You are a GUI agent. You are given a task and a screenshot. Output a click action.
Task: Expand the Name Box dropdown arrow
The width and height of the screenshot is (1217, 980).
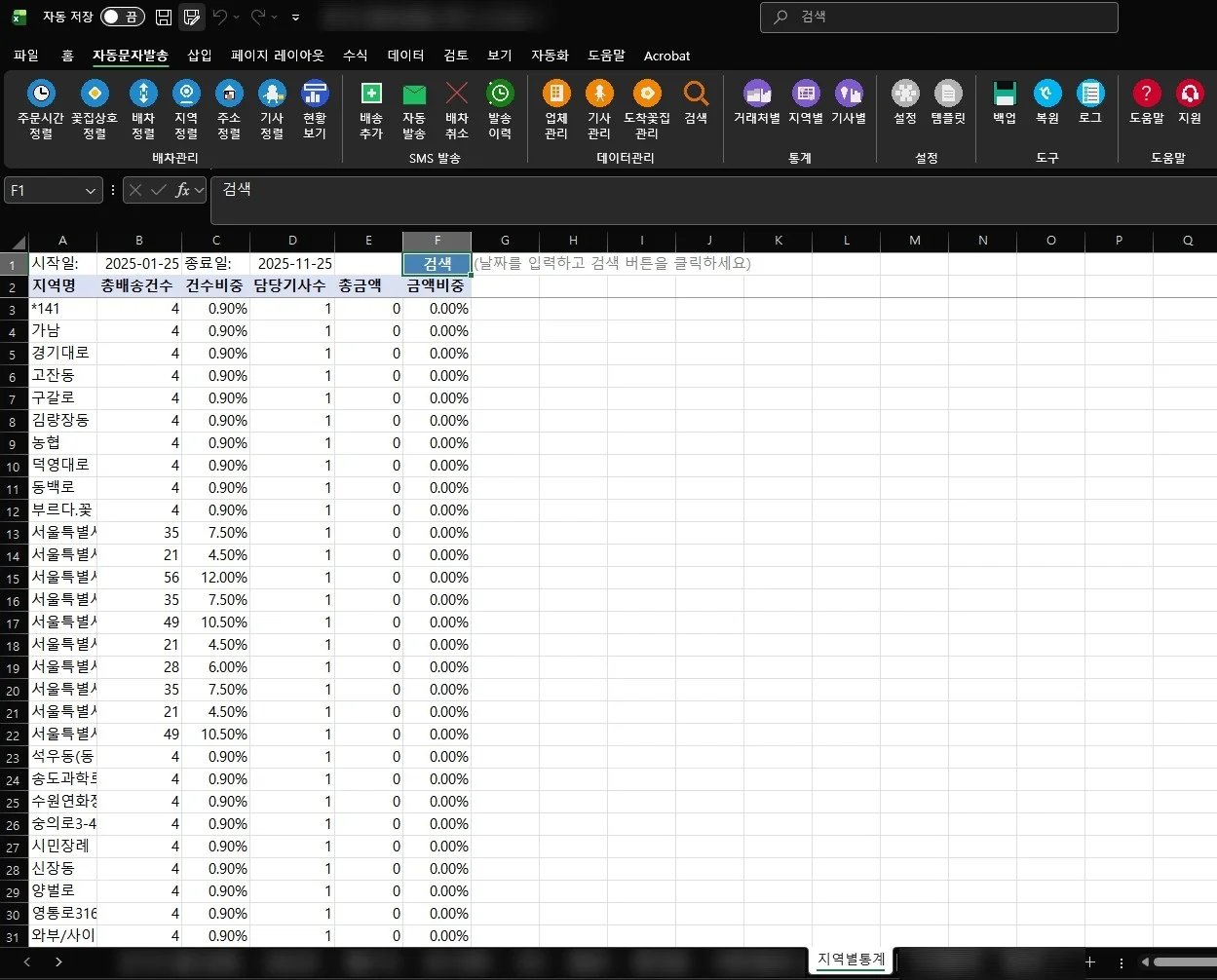(92, 191)
